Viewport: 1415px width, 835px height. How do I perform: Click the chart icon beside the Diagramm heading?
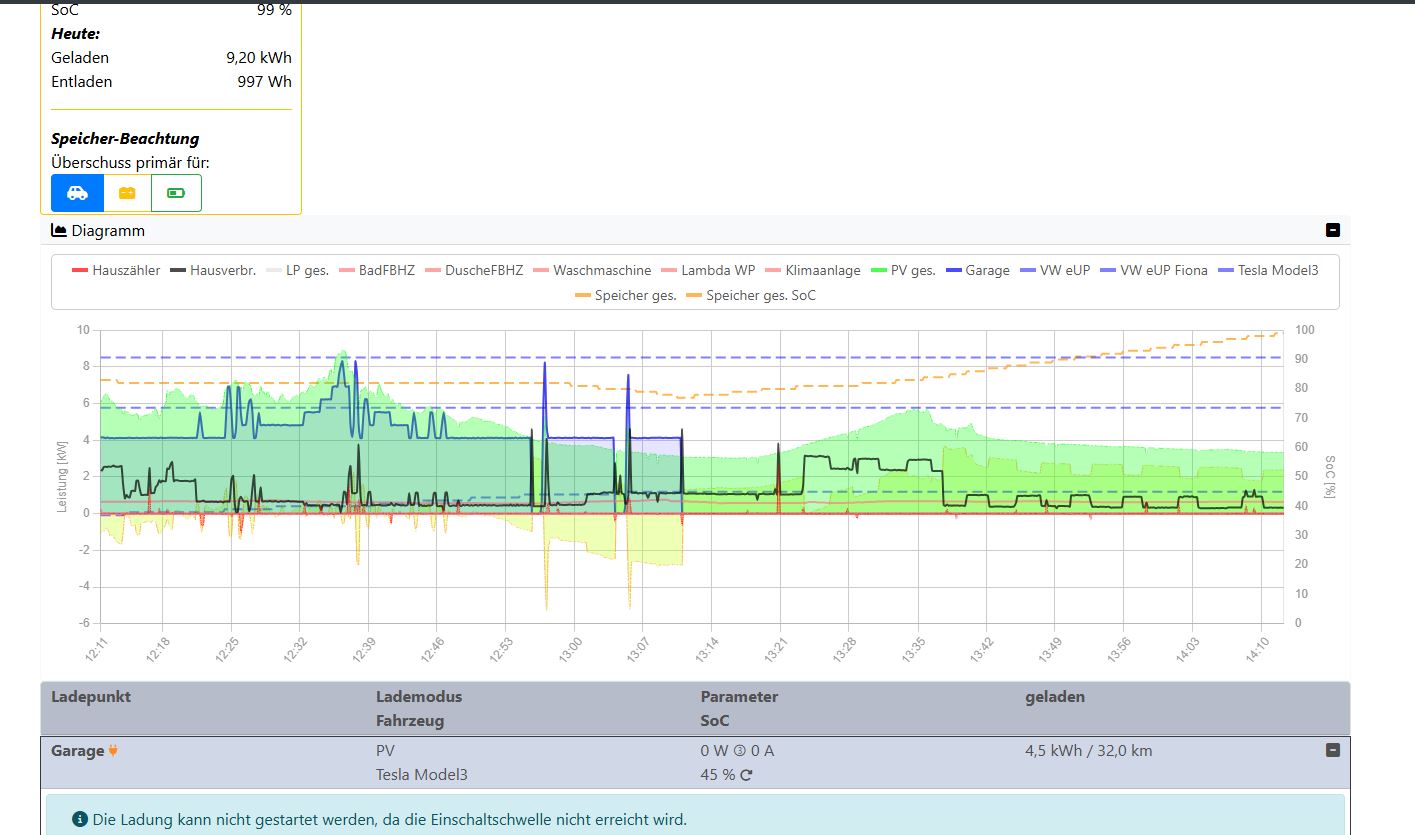(57, 230)
